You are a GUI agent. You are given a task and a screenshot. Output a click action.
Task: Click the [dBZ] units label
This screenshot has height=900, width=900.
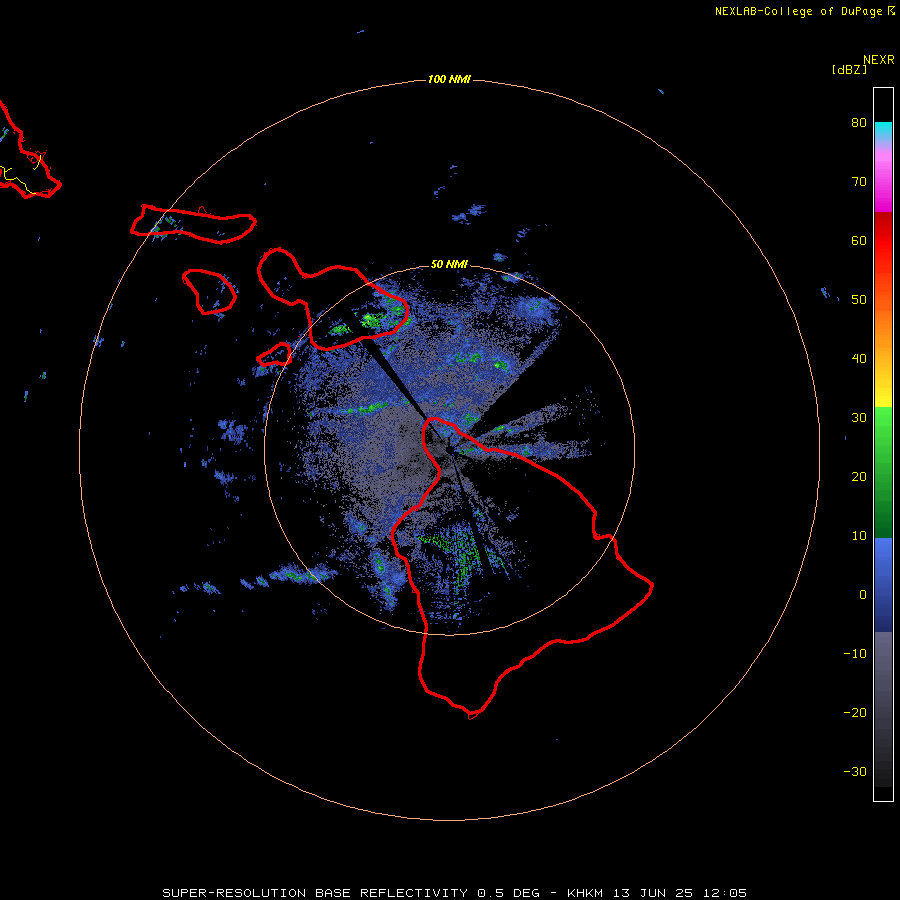(x=849, y=70)
